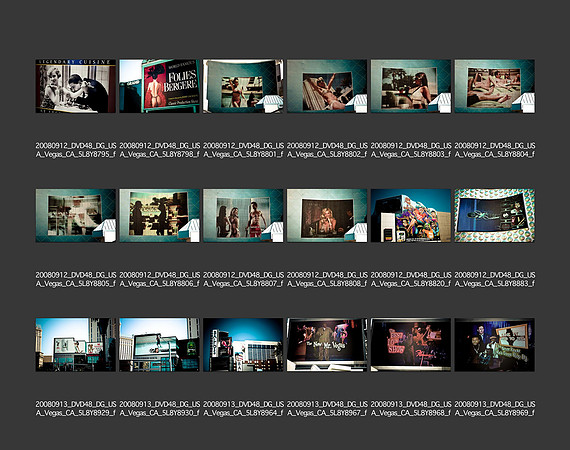Select thumbnail above filename ending 5L8Y8806_f

point(160,216)
